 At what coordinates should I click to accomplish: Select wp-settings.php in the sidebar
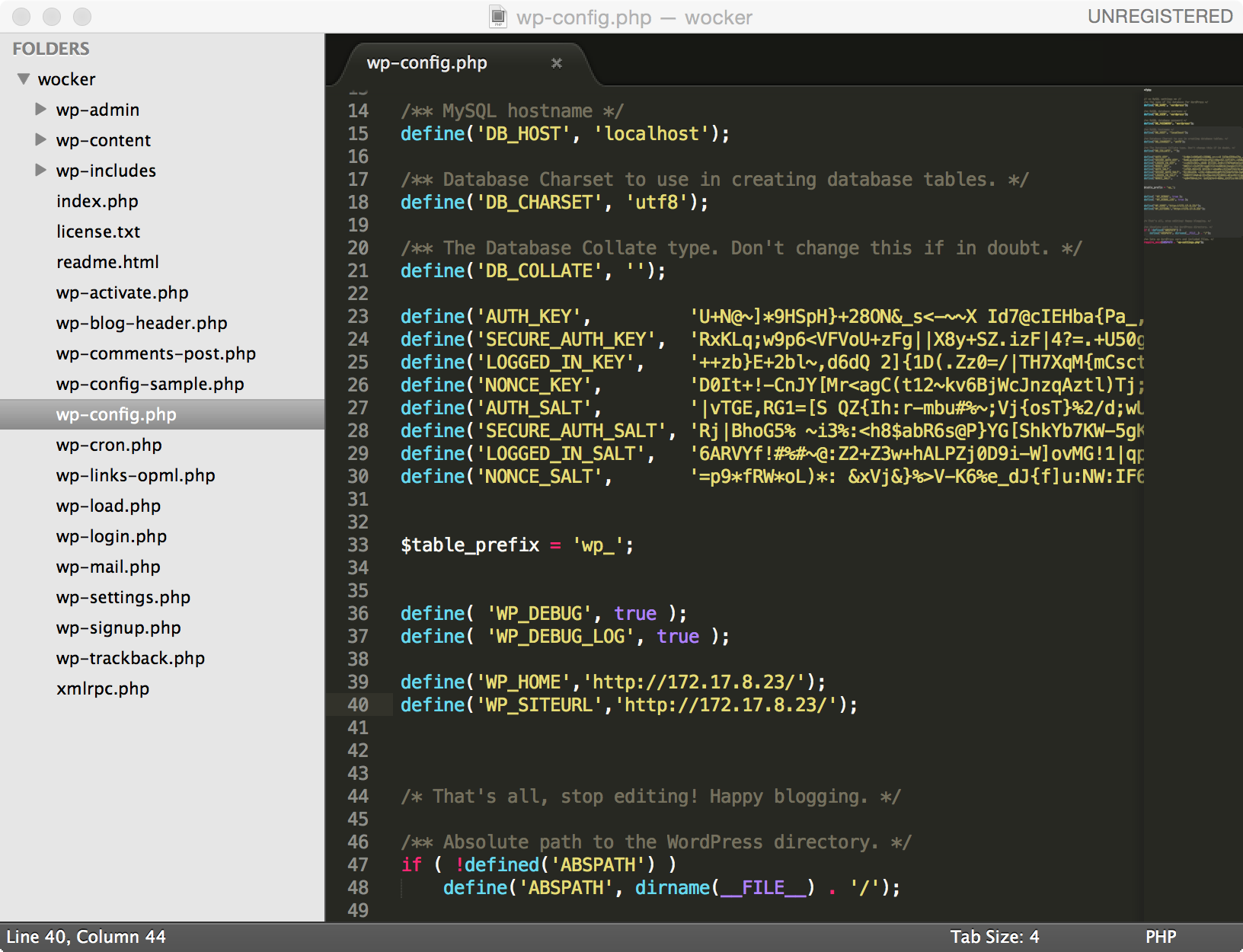pyautogui.click(x=123, y=597)
